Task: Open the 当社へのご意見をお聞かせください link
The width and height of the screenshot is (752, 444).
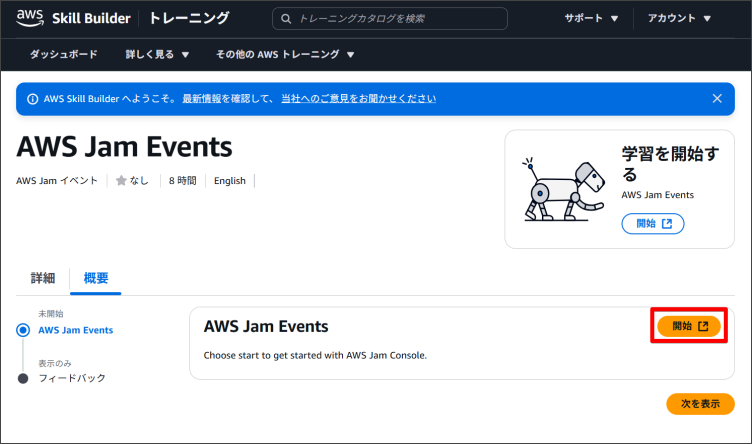Action: 358,99
